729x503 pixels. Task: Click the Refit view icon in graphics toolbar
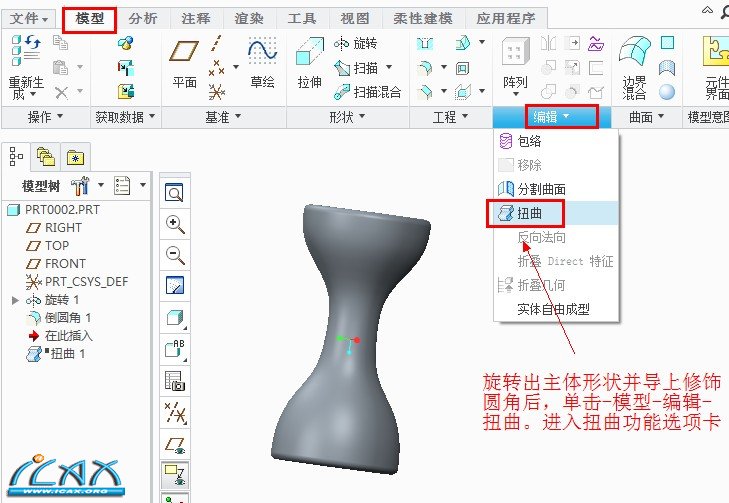click(174, 192)
